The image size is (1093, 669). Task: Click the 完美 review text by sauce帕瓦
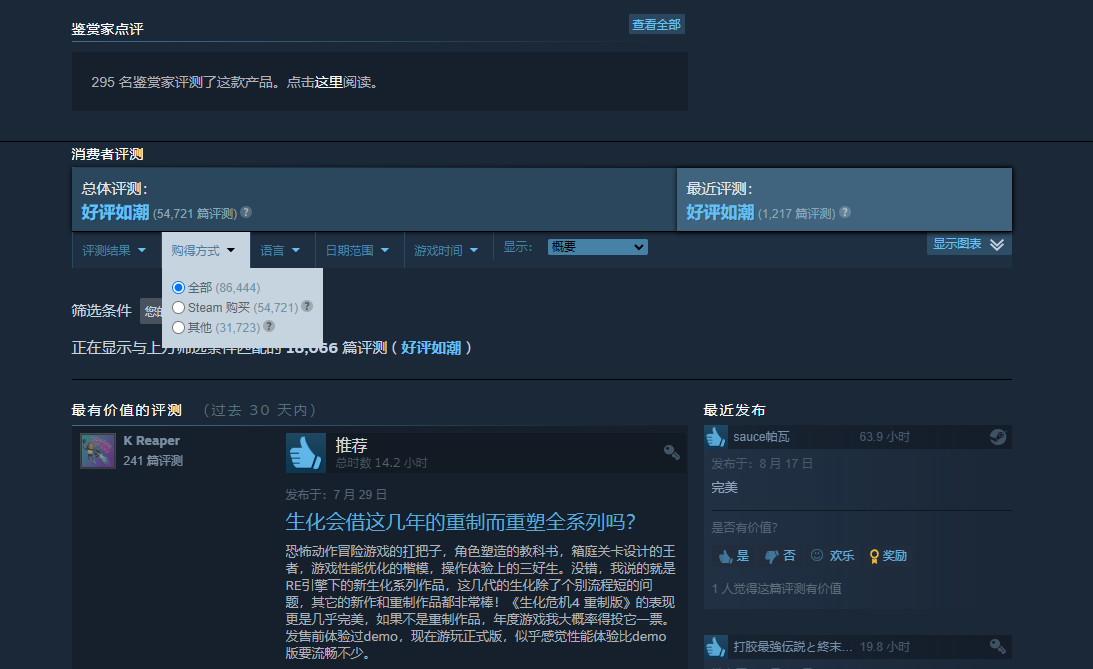point(724,487)
